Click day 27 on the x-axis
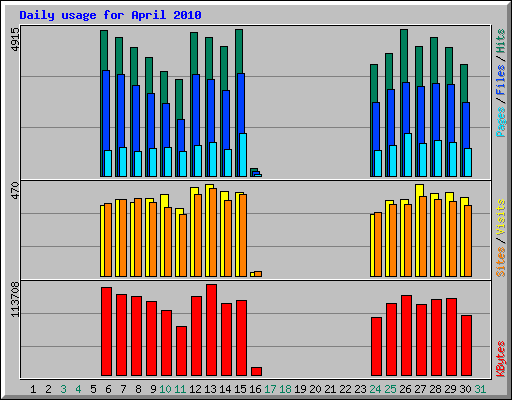 [x=420, y=389]
